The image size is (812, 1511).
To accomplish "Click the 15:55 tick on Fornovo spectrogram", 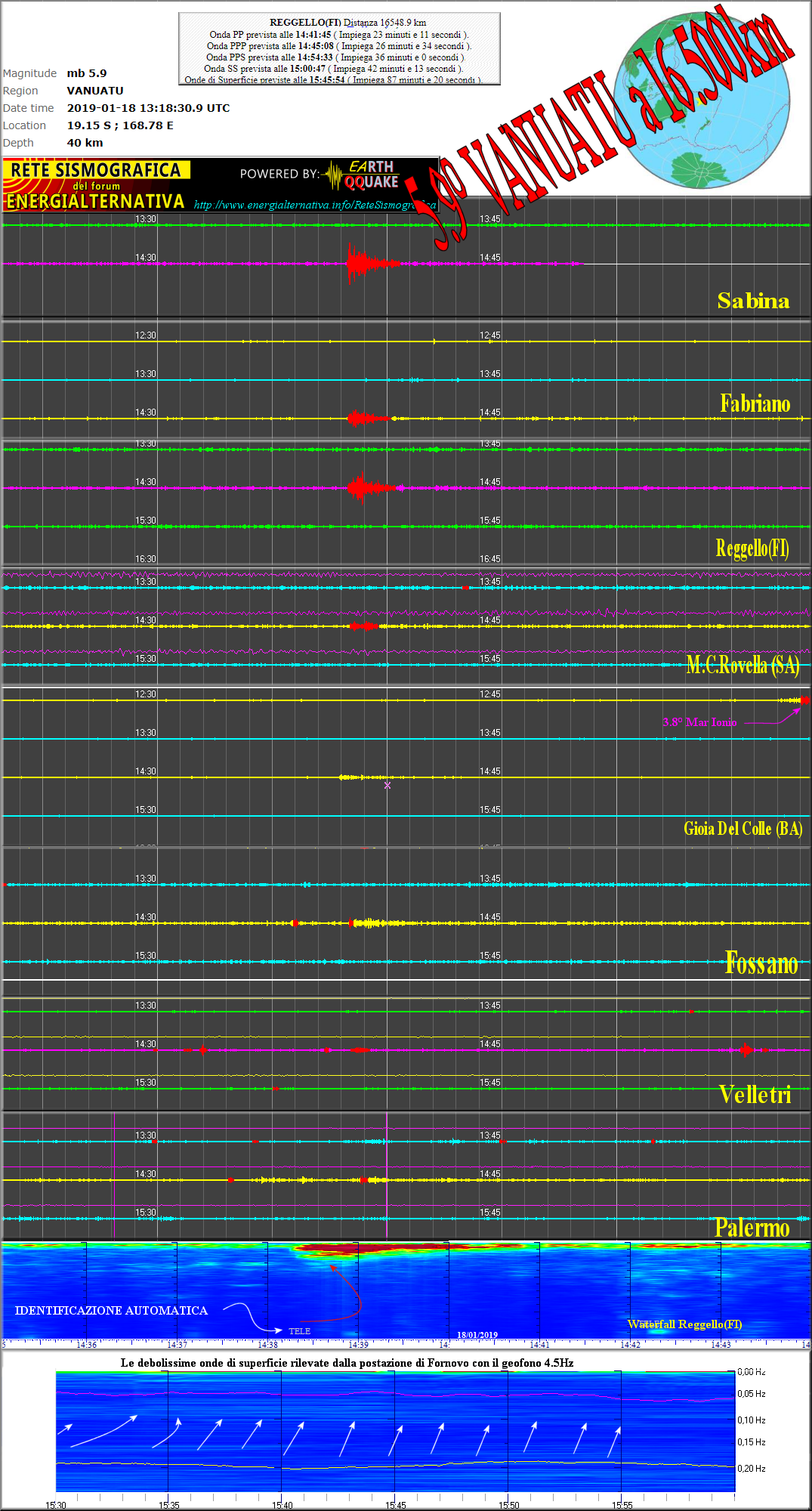I will [622, 1505].
